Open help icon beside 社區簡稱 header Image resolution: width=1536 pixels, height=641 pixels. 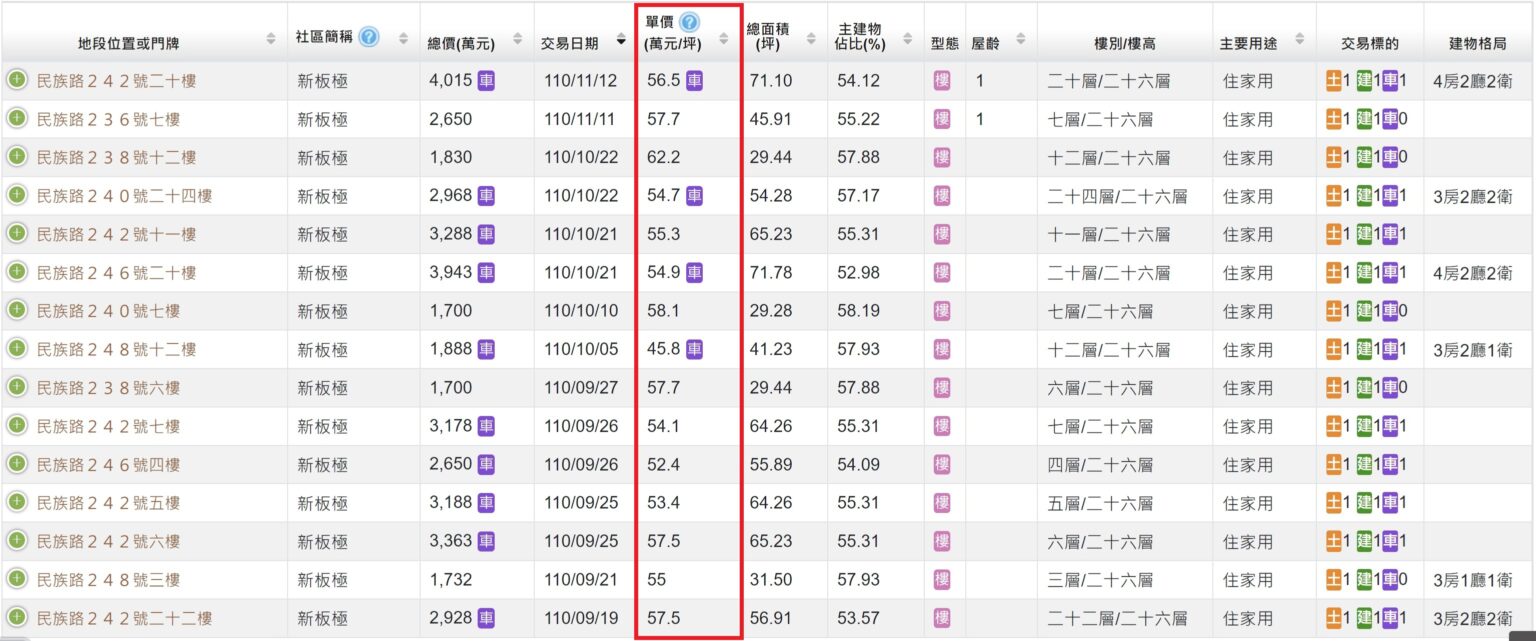click(x=369, y=37)
